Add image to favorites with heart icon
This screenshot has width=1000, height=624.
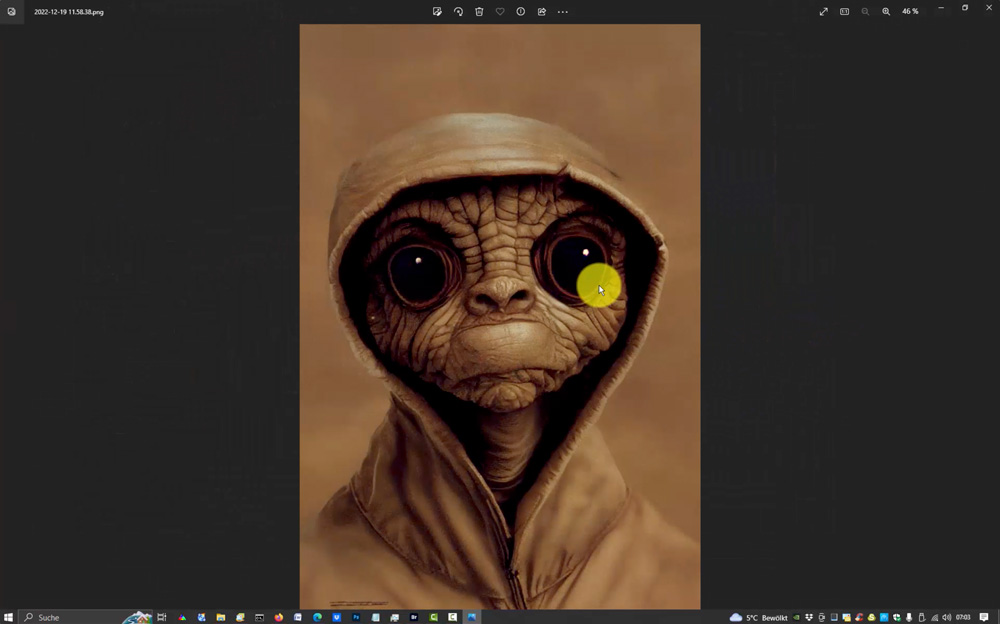[500, 11]
